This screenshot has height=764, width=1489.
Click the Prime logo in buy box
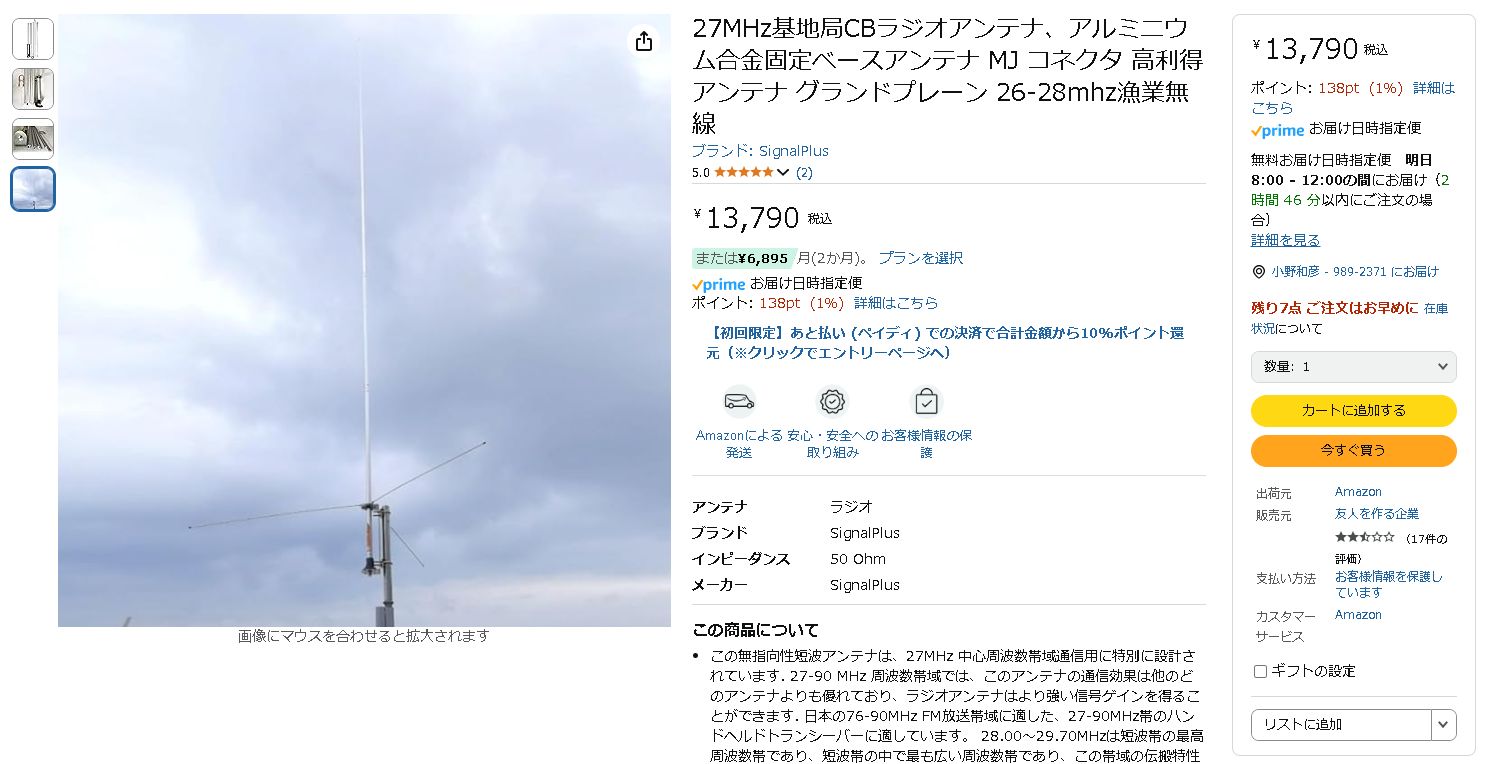tap(1277, 130)
